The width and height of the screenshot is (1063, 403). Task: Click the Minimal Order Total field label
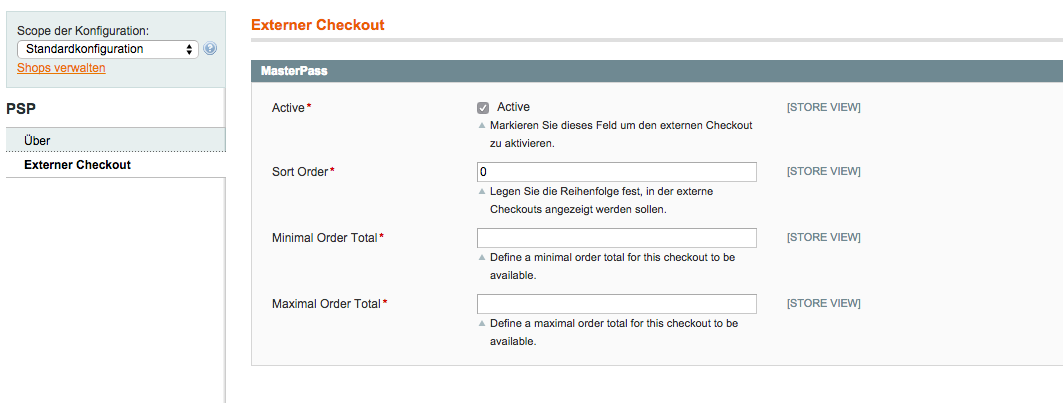click(x=324, y=238)
